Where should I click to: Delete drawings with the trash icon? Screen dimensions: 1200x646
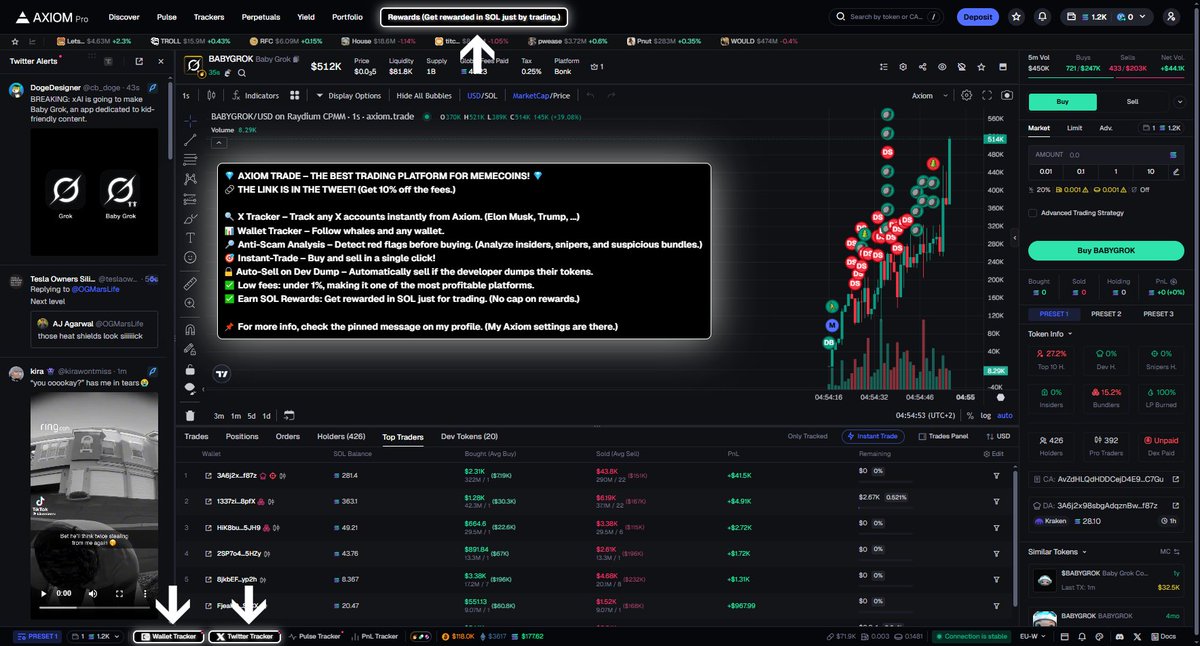point(190,415)
